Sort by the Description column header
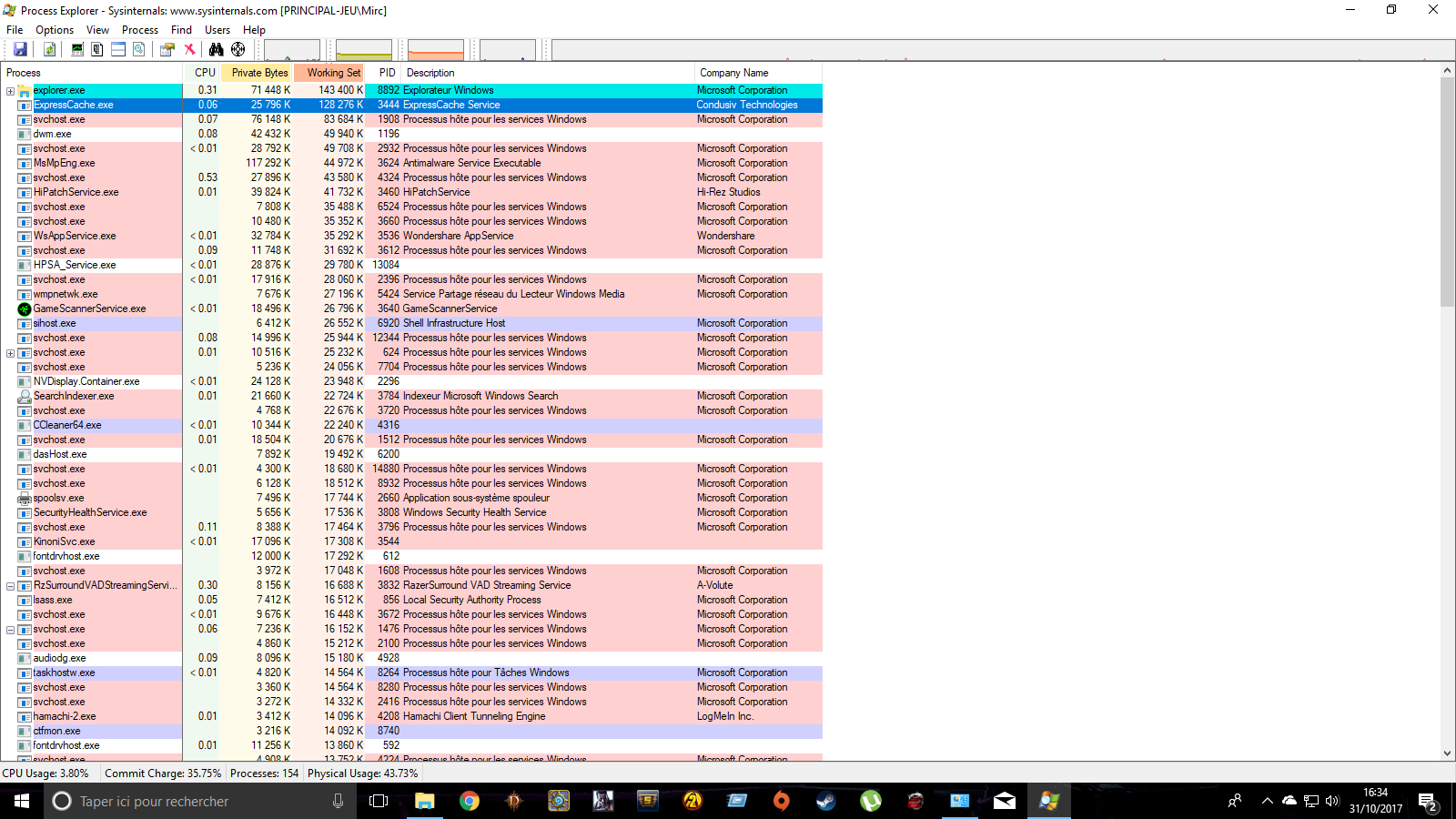The height and width of the screenshot is (819, 1456). [x=548, y=73]
